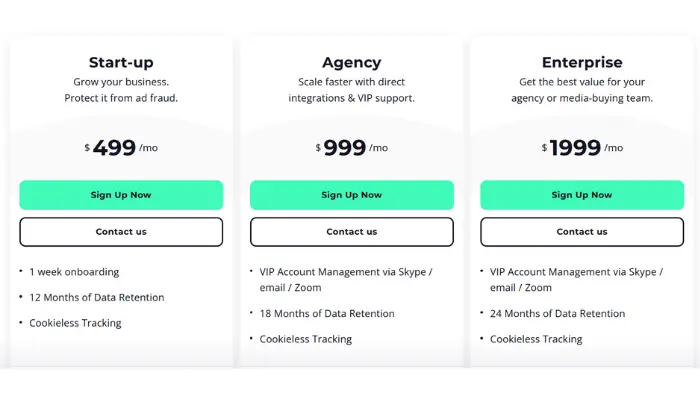Click Contact us under Start-up plan

tap(121, 232)
